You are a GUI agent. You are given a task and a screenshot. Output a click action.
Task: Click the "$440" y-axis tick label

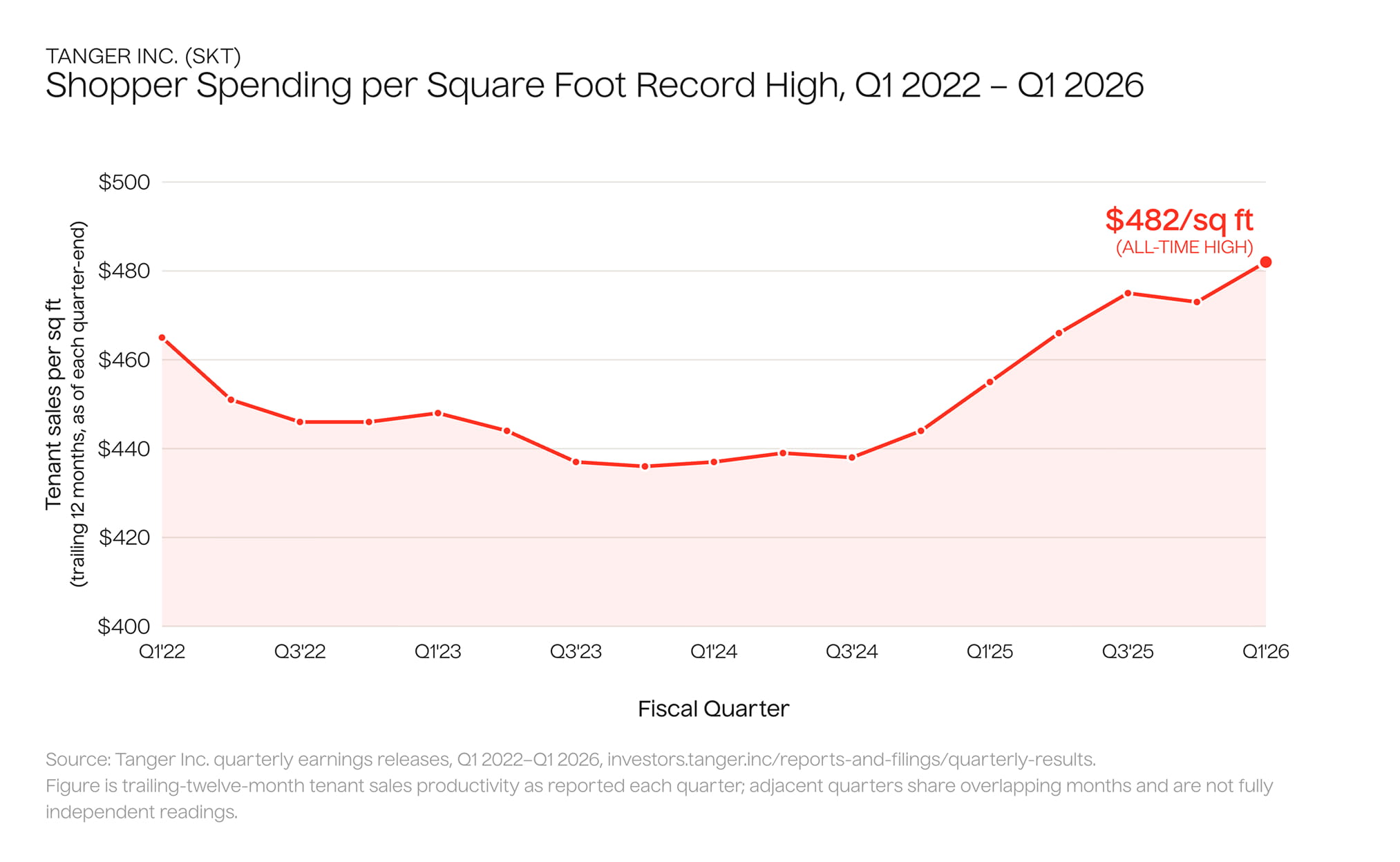pos(124,449)
